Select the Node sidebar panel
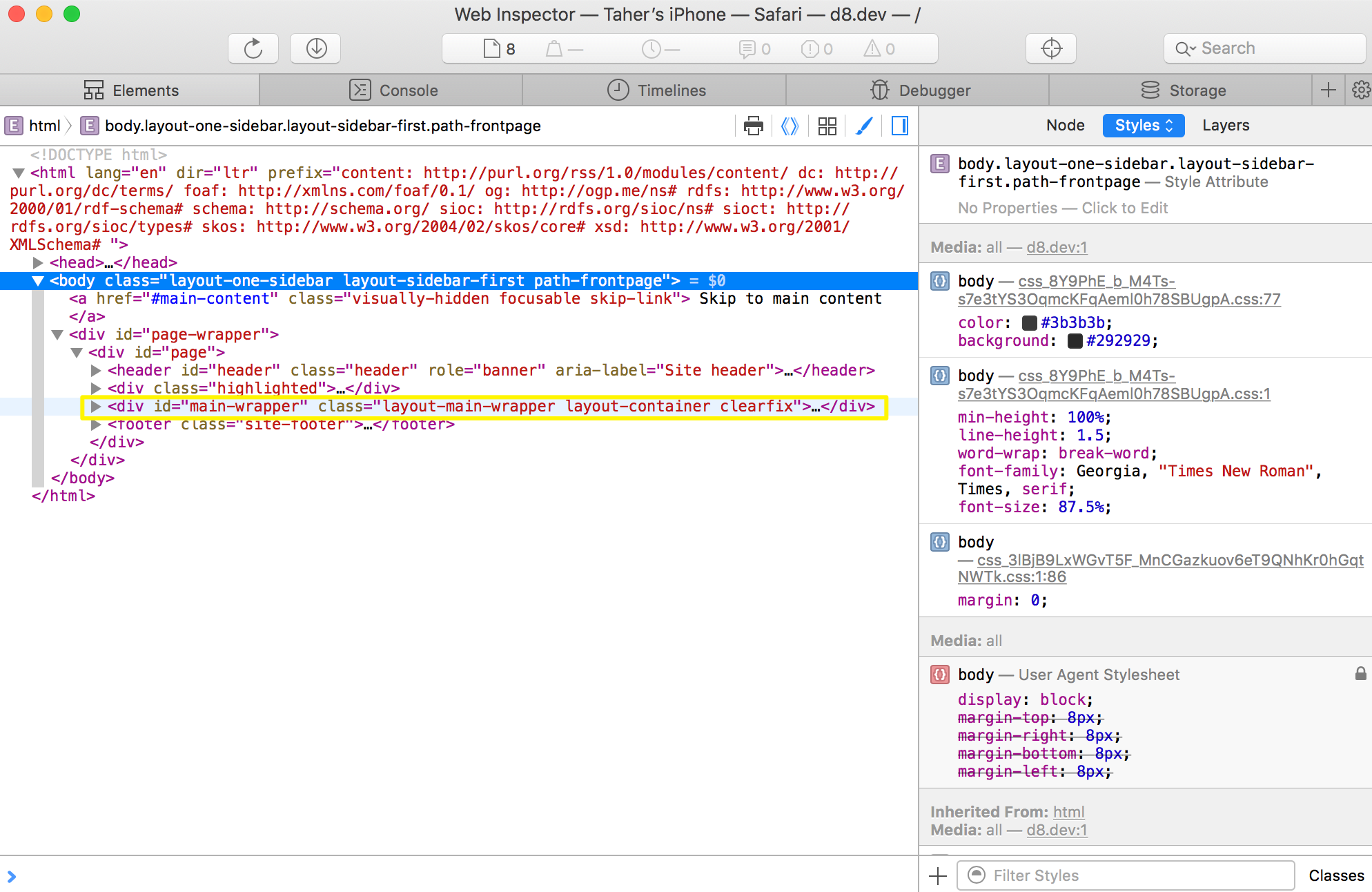The height and width of the screenshot is (892, 1372). click(1065, 126)
